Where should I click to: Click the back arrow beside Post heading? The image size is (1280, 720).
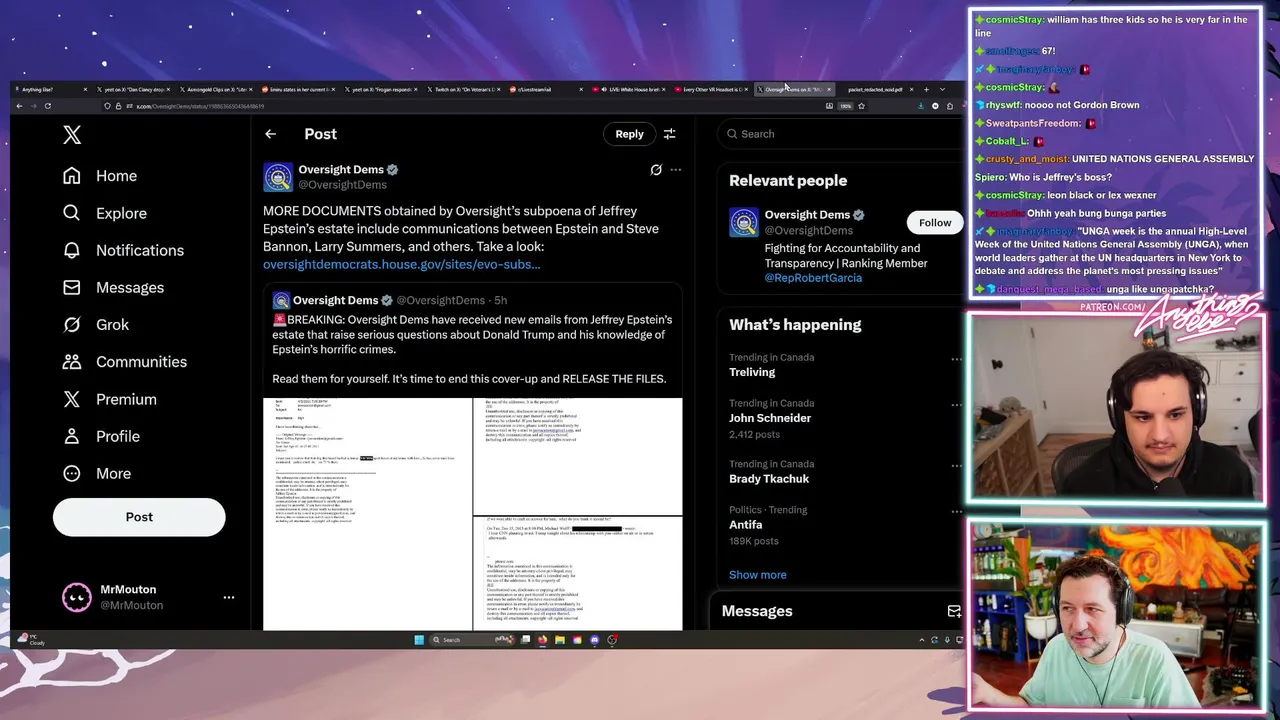pos(270,134)
